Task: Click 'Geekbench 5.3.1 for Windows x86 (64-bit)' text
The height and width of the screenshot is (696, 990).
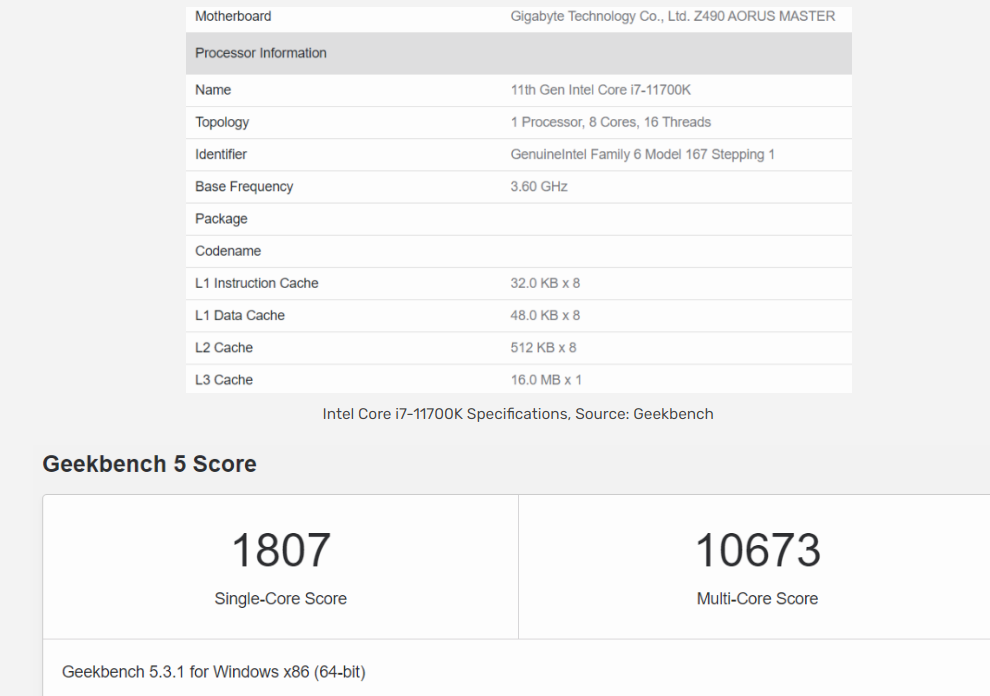Action: pos(213,671)
